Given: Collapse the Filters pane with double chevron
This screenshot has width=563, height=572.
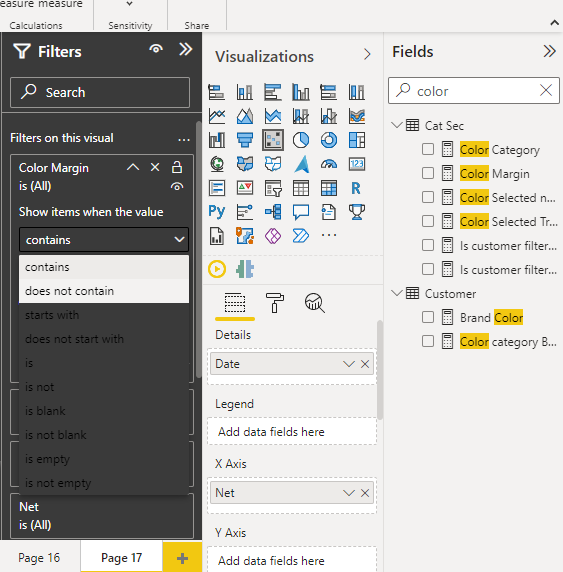Looking at the screenshot, I should [x=185, y=49].
